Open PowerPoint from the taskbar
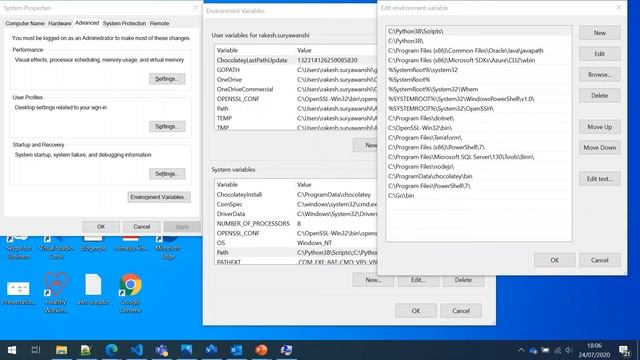The image size is (640, 360). (261, 350)
